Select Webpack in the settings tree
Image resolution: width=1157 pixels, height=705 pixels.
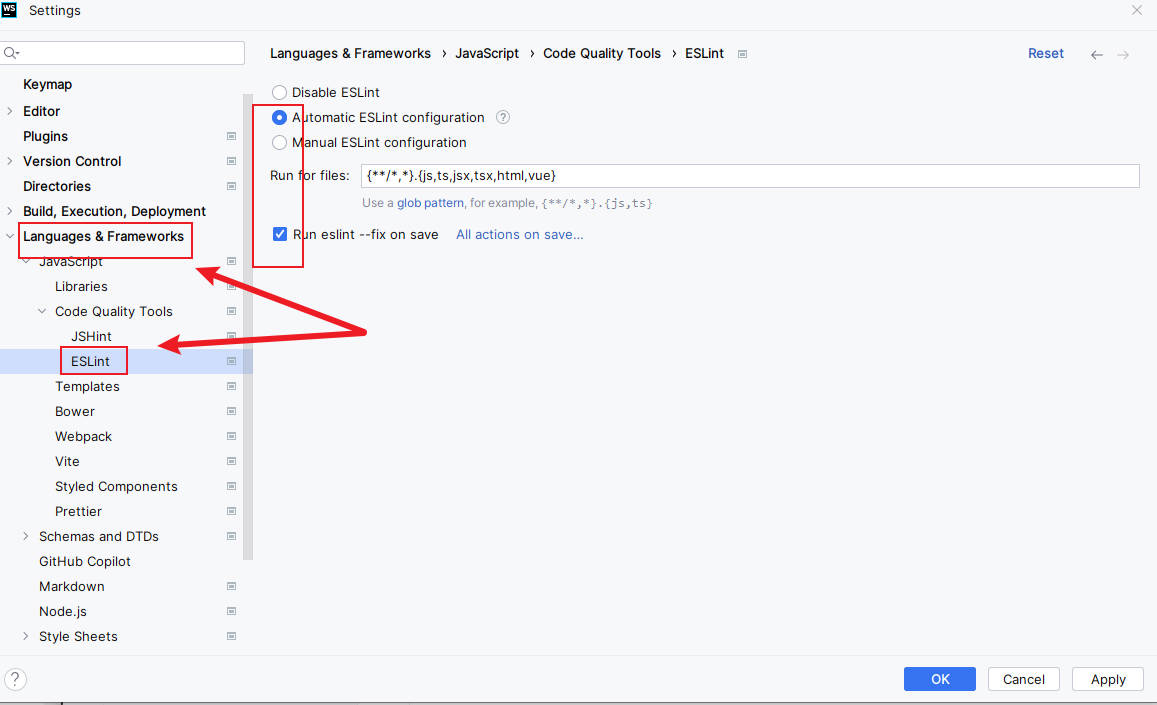(x=83, y=437)
